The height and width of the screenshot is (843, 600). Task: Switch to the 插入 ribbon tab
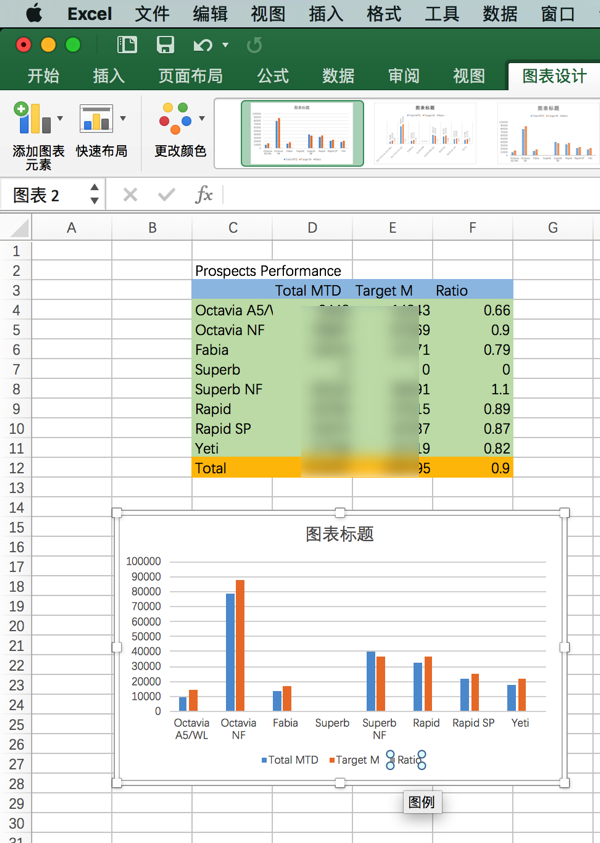click(x=109, y=76)
